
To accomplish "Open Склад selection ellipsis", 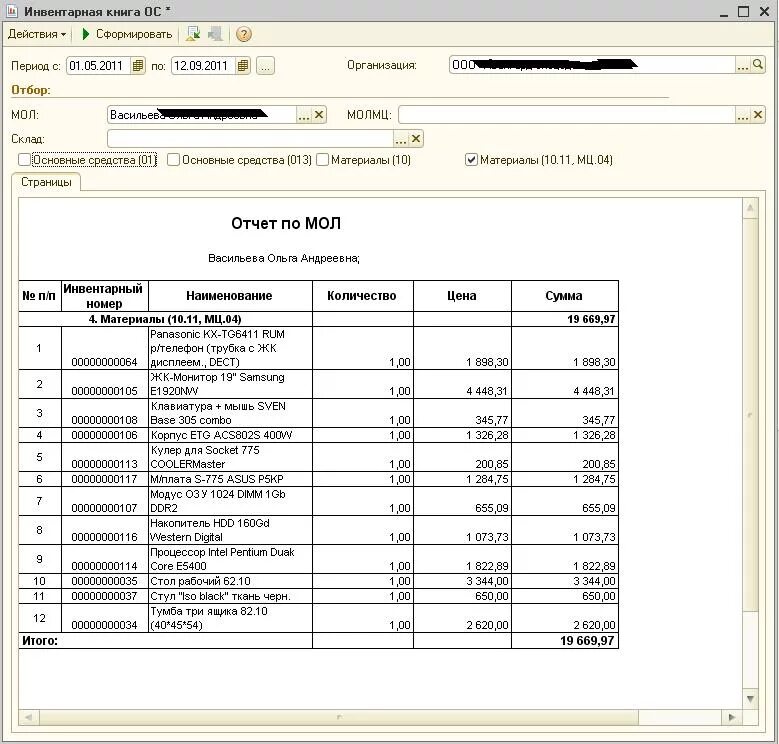I will tap(400, 139).
